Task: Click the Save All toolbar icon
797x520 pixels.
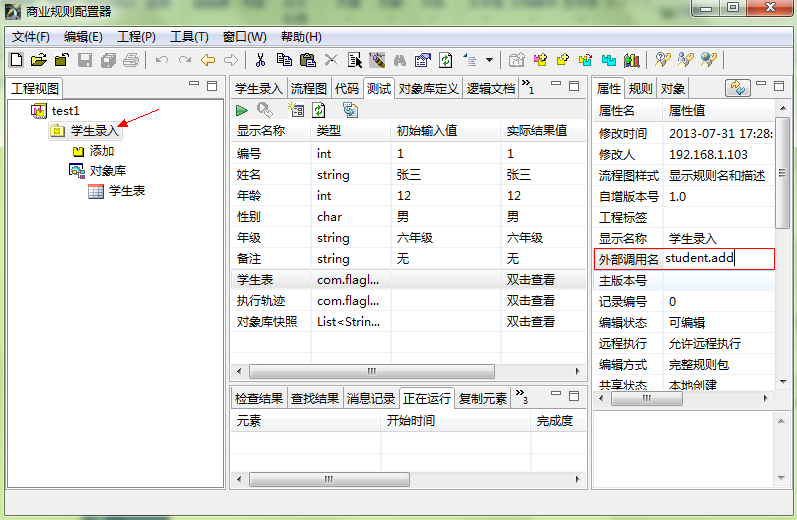Action: [x=108, y=60]
